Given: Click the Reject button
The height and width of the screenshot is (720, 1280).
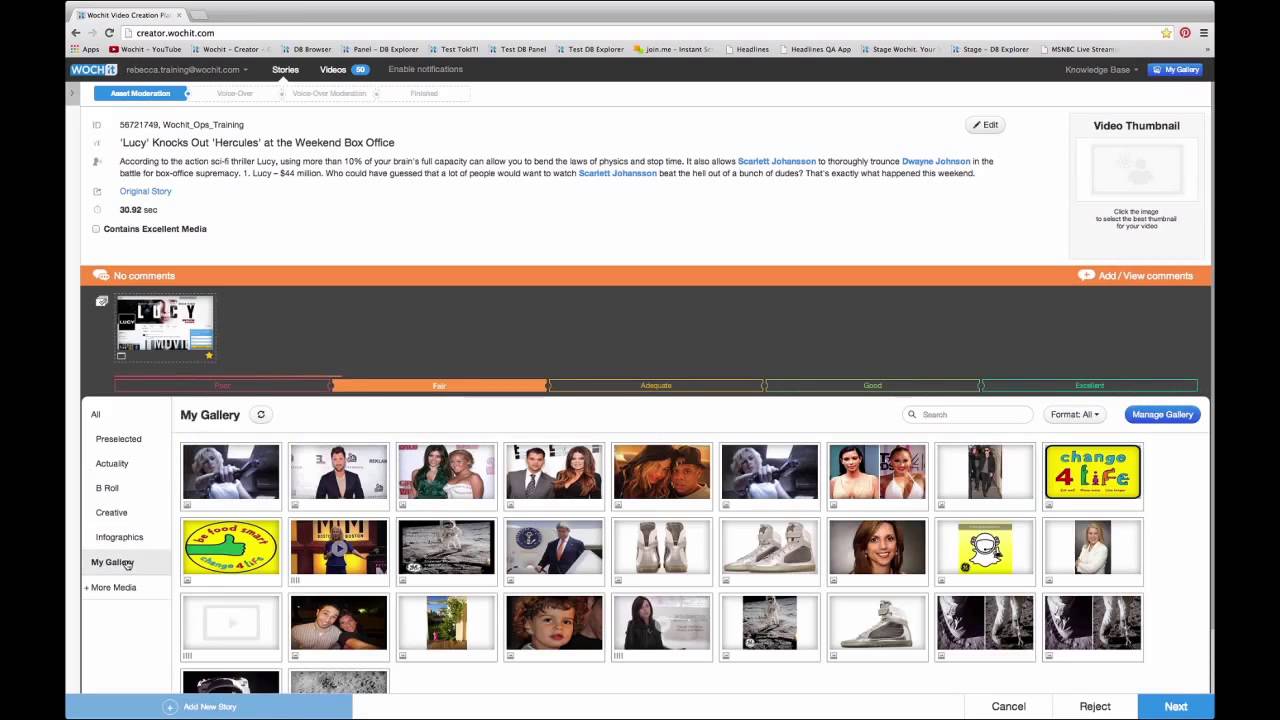Looking at the screenshot, I should tap(1095, 706).
